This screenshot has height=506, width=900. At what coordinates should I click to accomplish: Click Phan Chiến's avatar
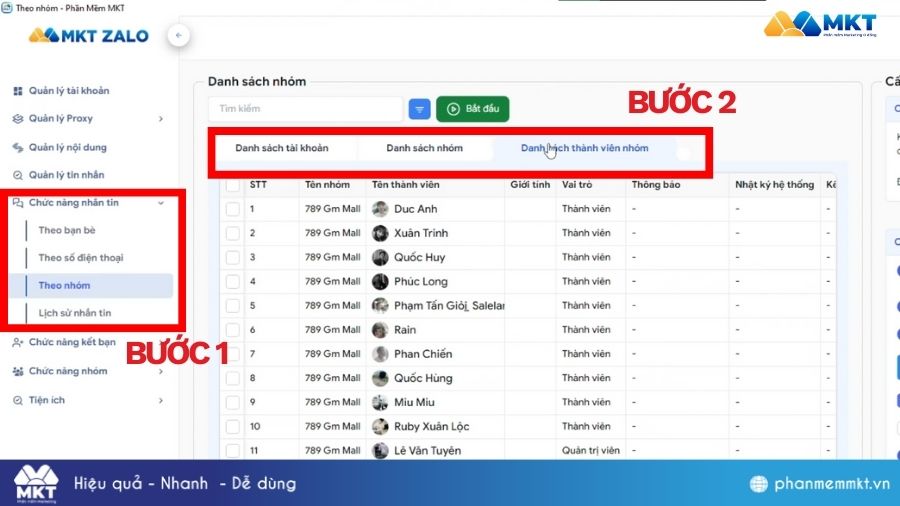click(380, 354)
